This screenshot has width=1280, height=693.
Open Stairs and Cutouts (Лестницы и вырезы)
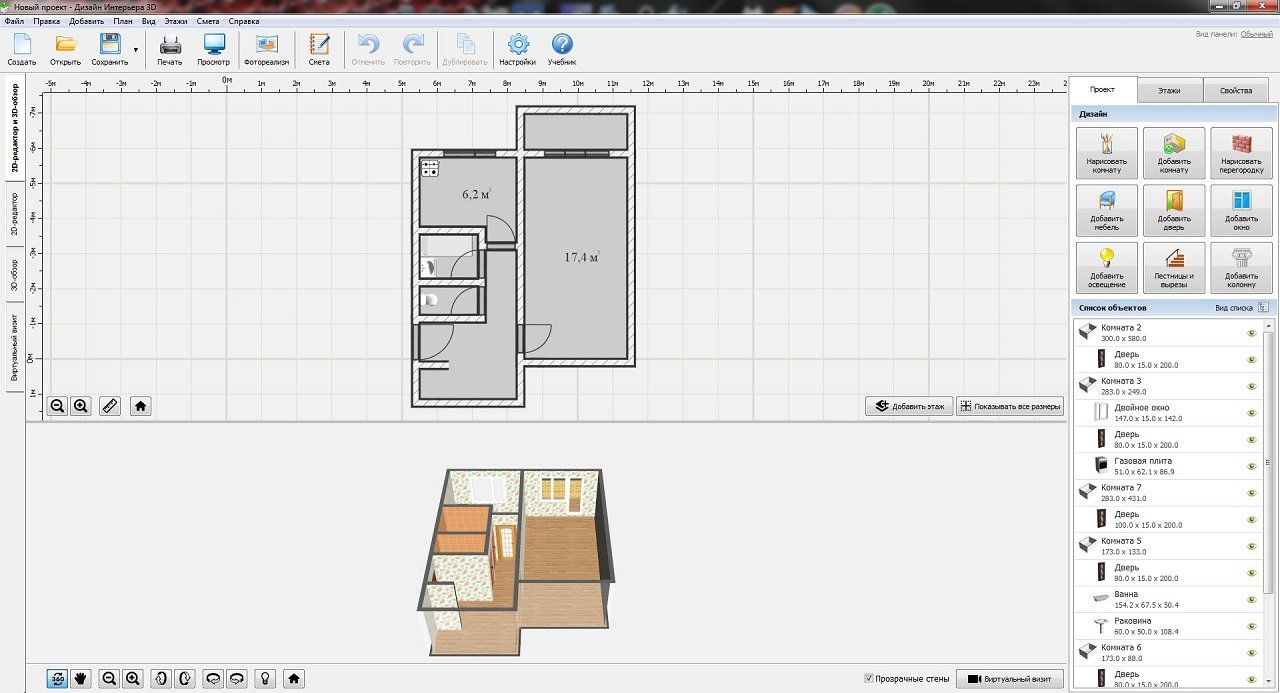(x=1173, y=267)
